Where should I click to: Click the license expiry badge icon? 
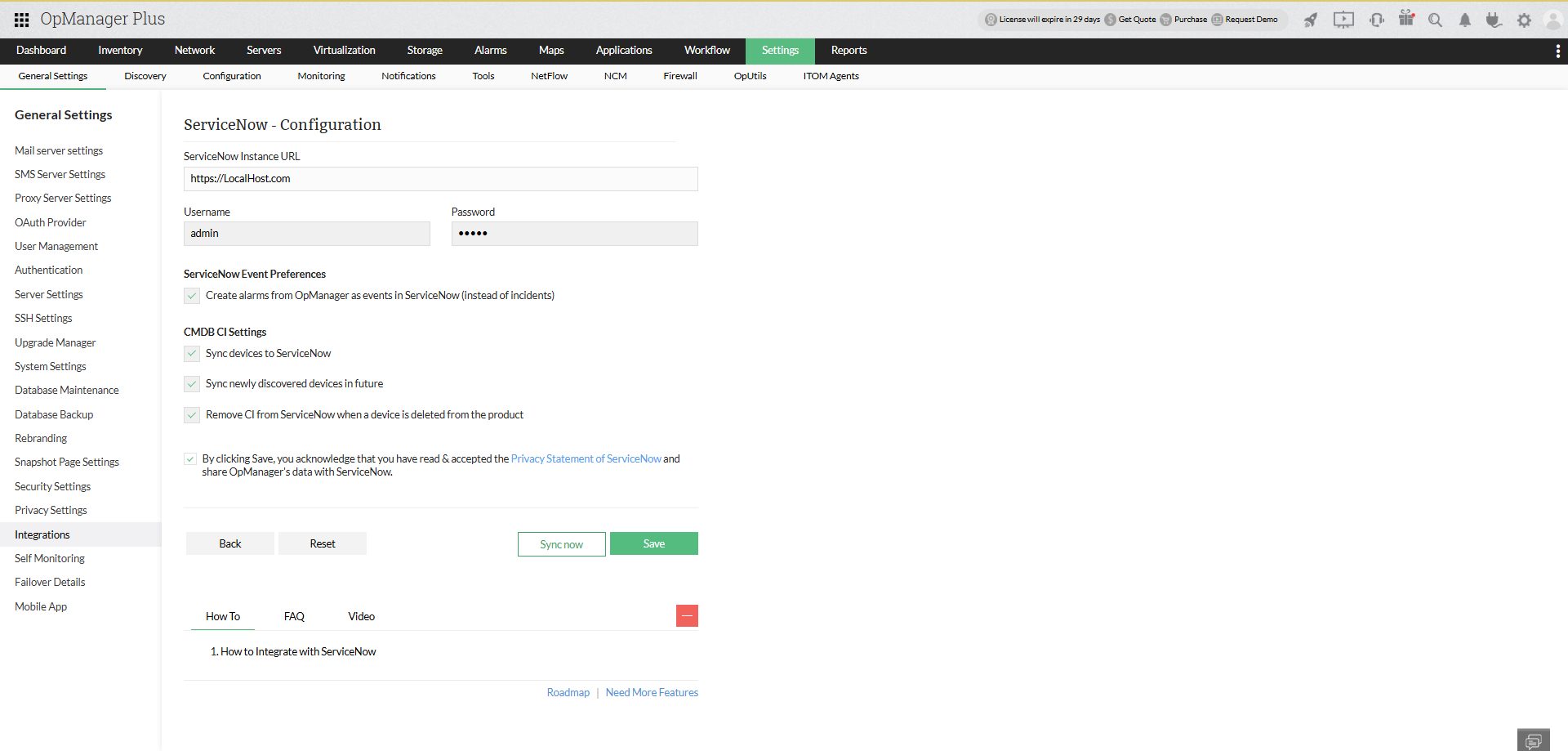(x=991, y=20)
